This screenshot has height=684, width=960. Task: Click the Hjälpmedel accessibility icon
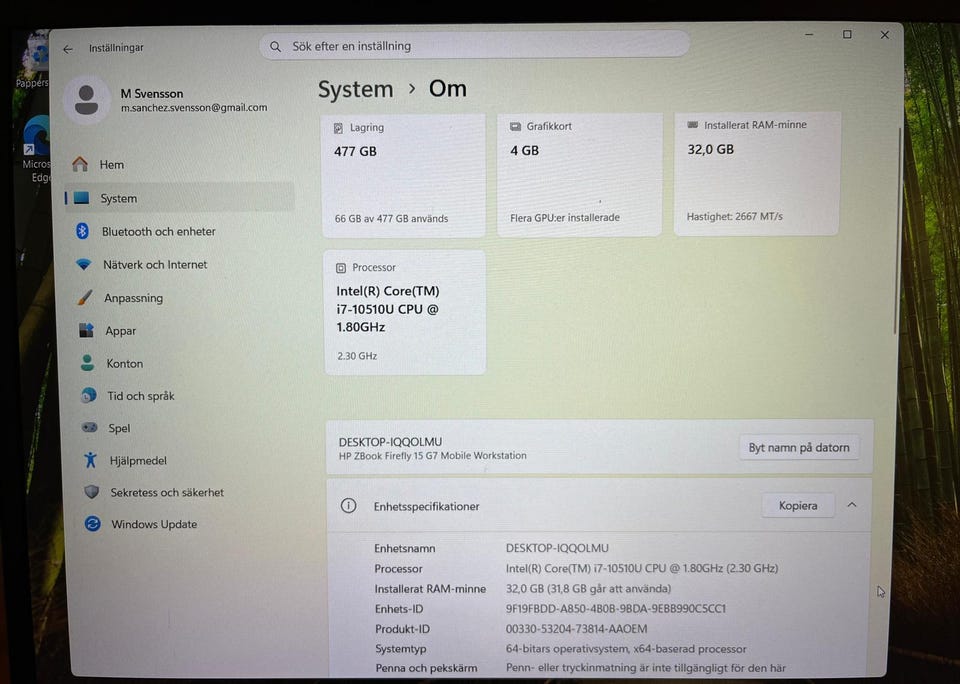91,460
